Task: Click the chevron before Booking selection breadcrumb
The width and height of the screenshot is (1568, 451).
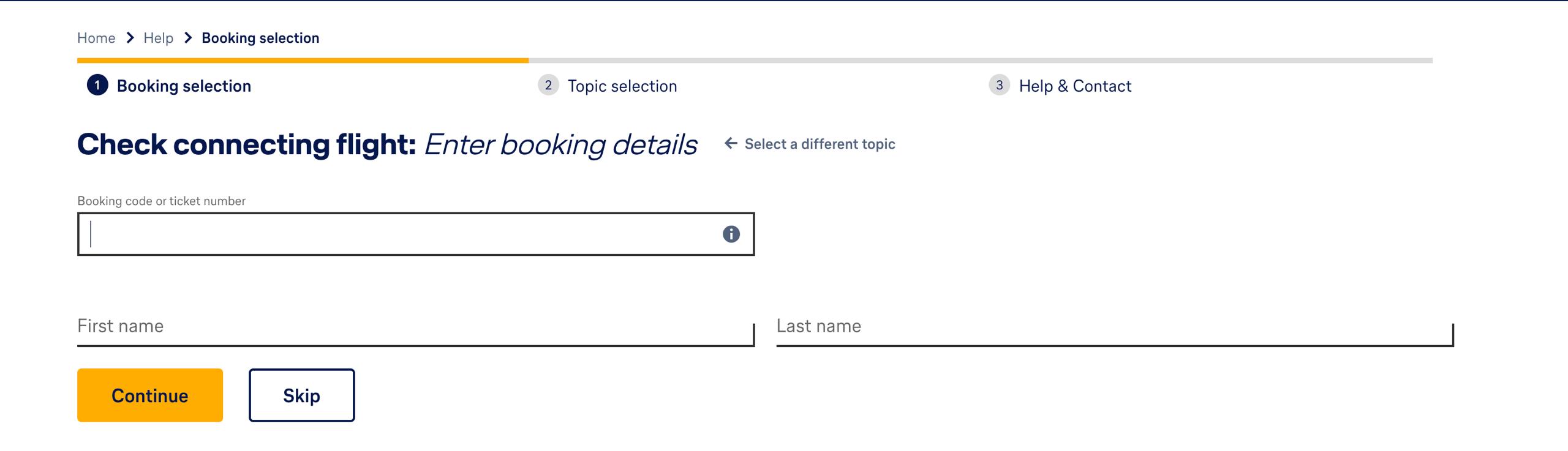Action: tap(188, 38)
